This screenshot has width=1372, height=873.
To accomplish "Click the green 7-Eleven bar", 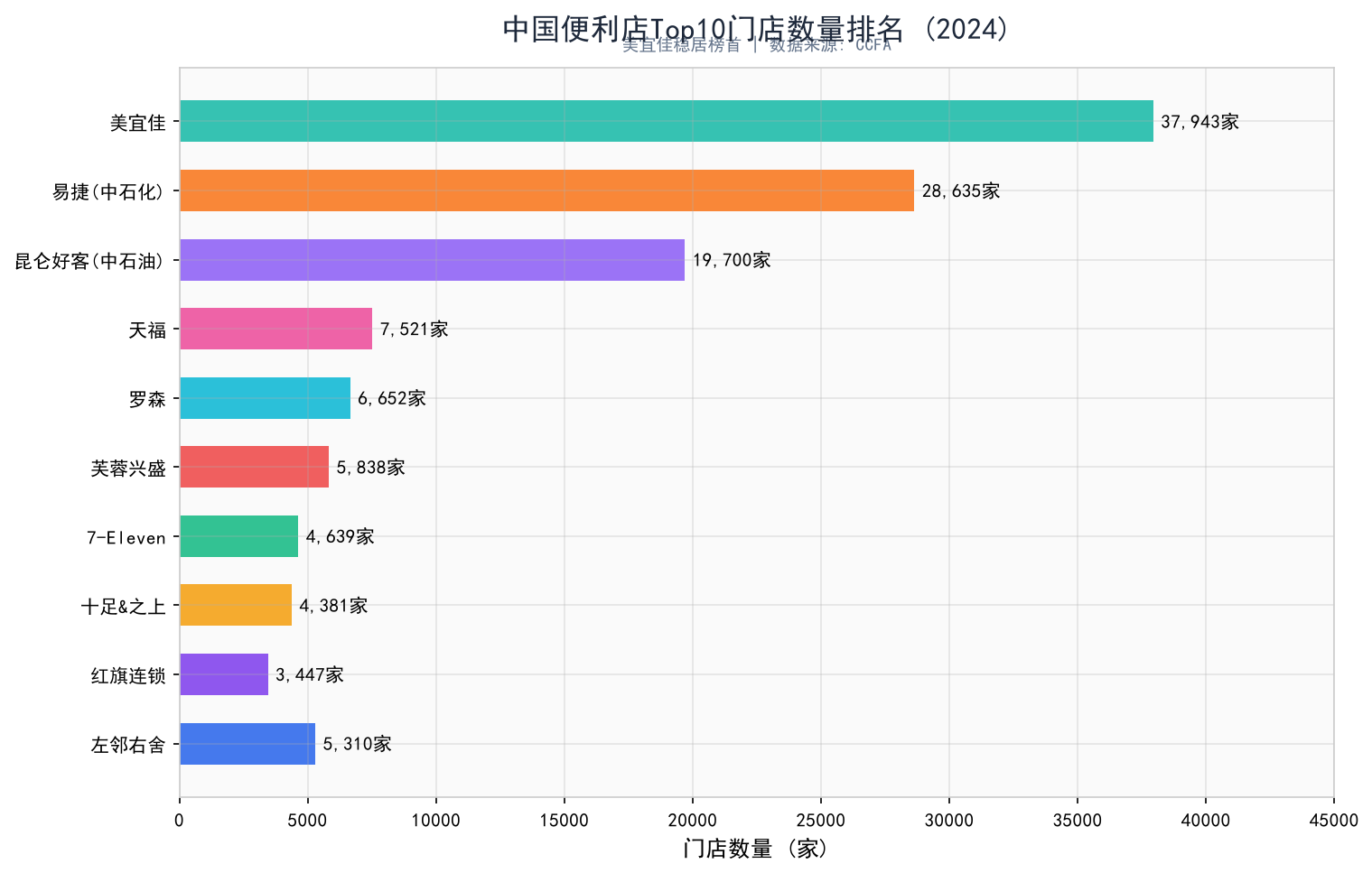I will (238, 536).
